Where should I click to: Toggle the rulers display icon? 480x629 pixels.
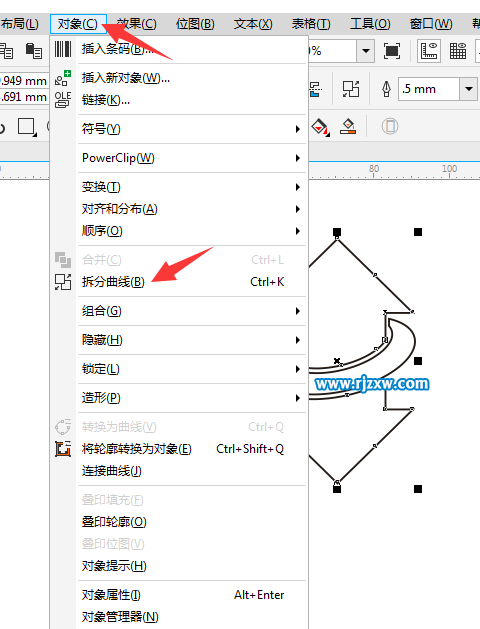[429, 51]
